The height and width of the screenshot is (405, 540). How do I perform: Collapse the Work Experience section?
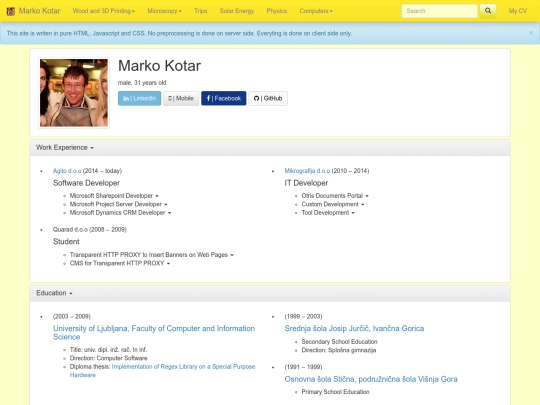click(65, 147)
